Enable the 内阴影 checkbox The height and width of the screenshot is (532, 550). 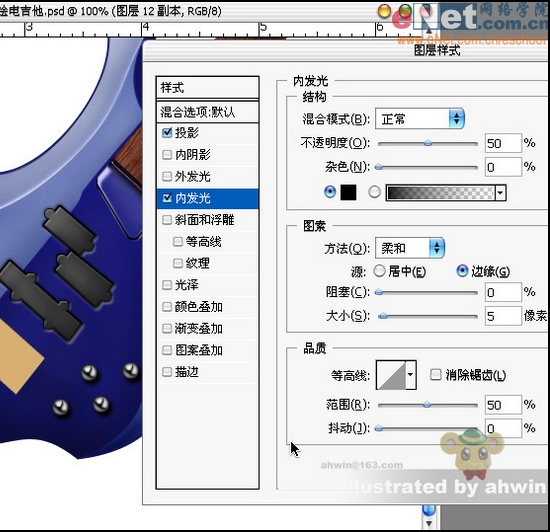[167, 155]
